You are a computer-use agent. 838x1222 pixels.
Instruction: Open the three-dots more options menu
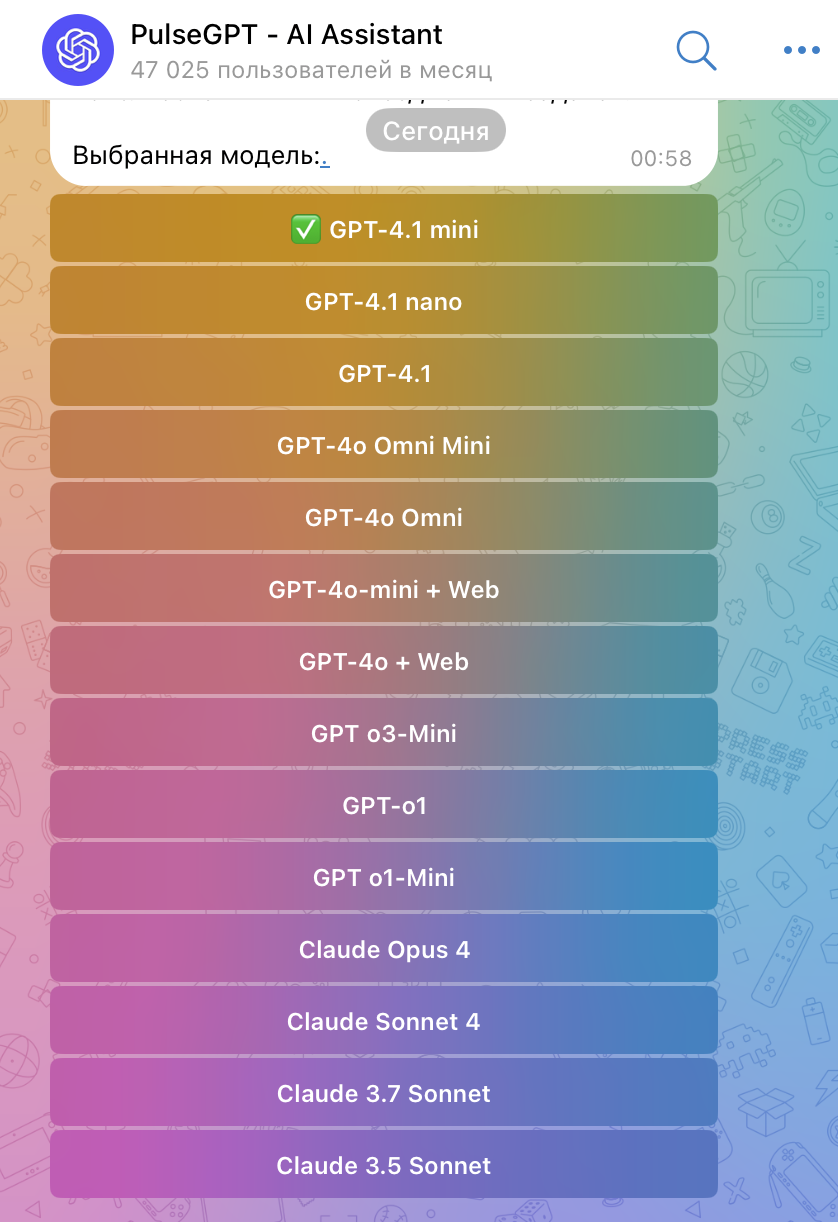click(x=801, y=50)
